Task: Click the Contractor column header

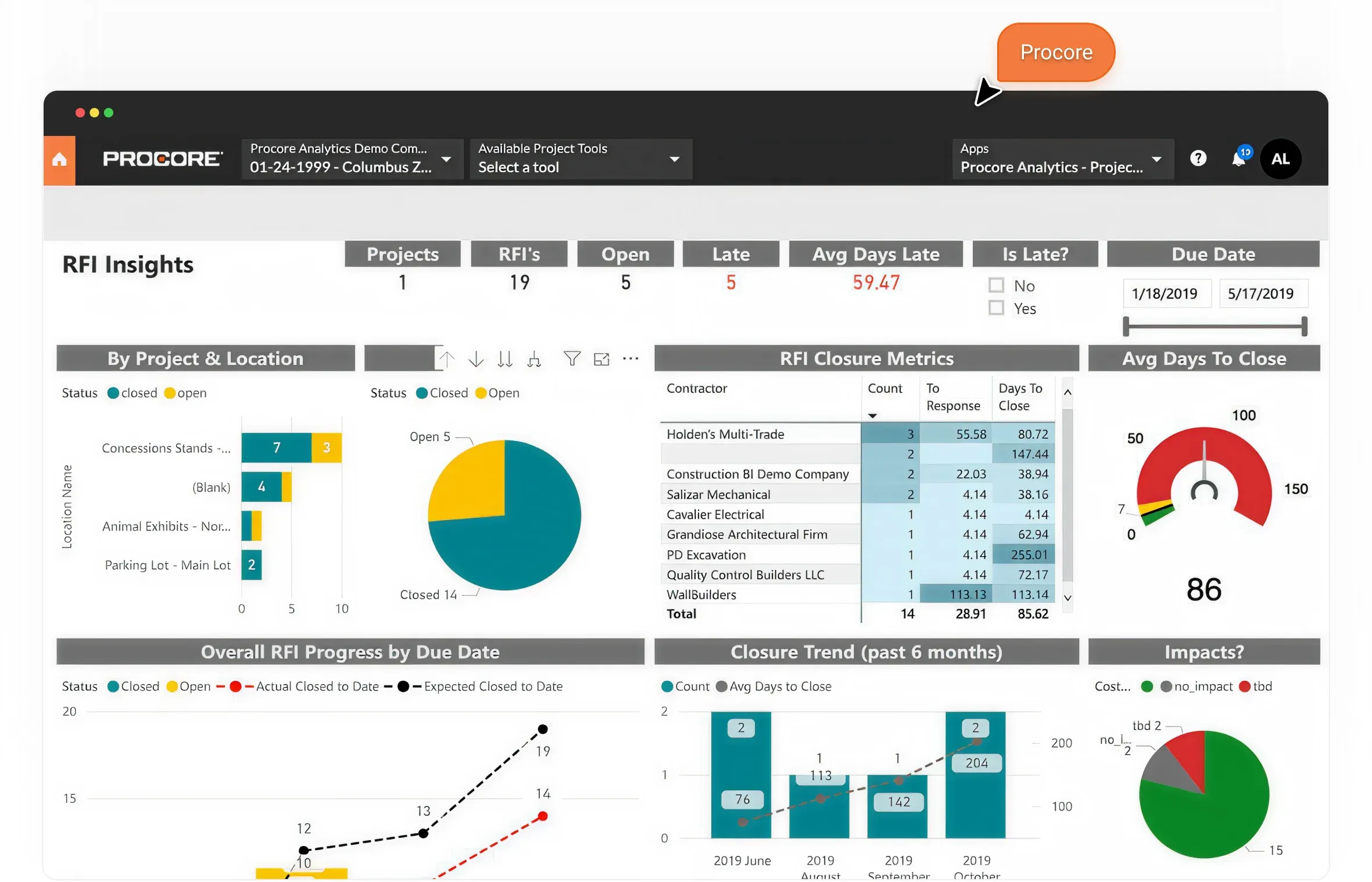Action: (696, 388)
